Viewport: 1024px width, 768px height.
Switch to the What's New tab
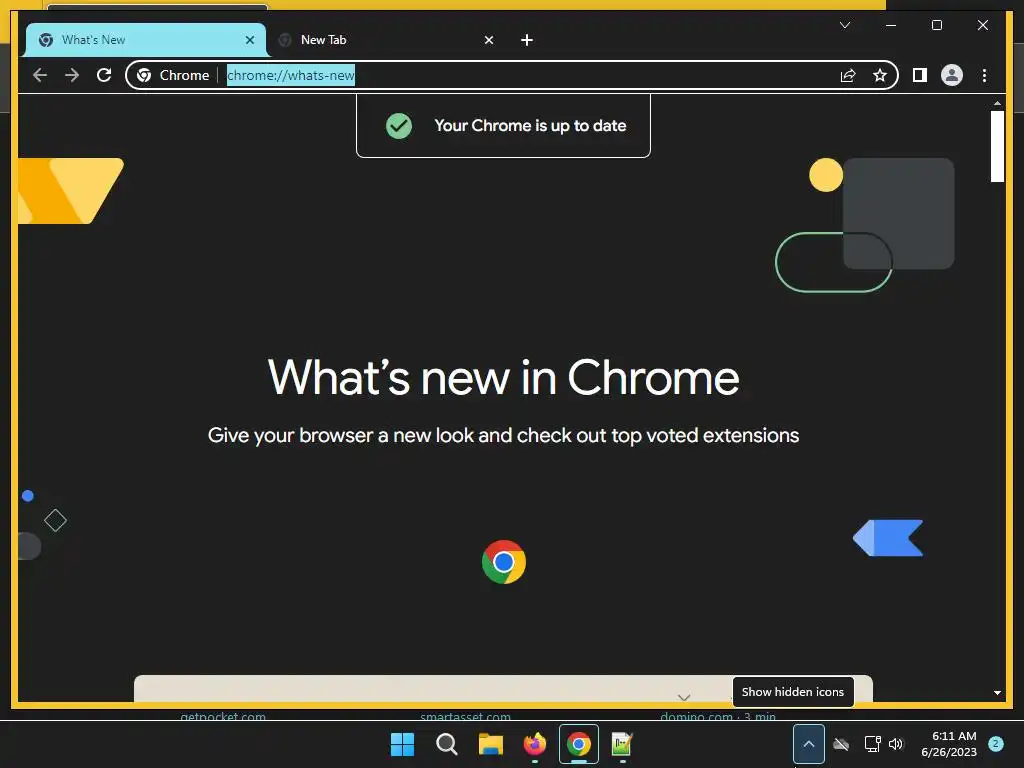pos(145,40)
